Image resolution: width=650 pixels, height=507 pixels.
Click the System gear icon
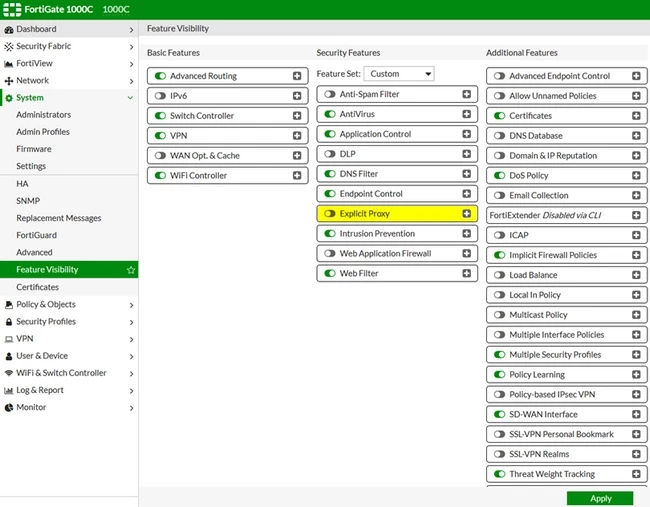8,98
